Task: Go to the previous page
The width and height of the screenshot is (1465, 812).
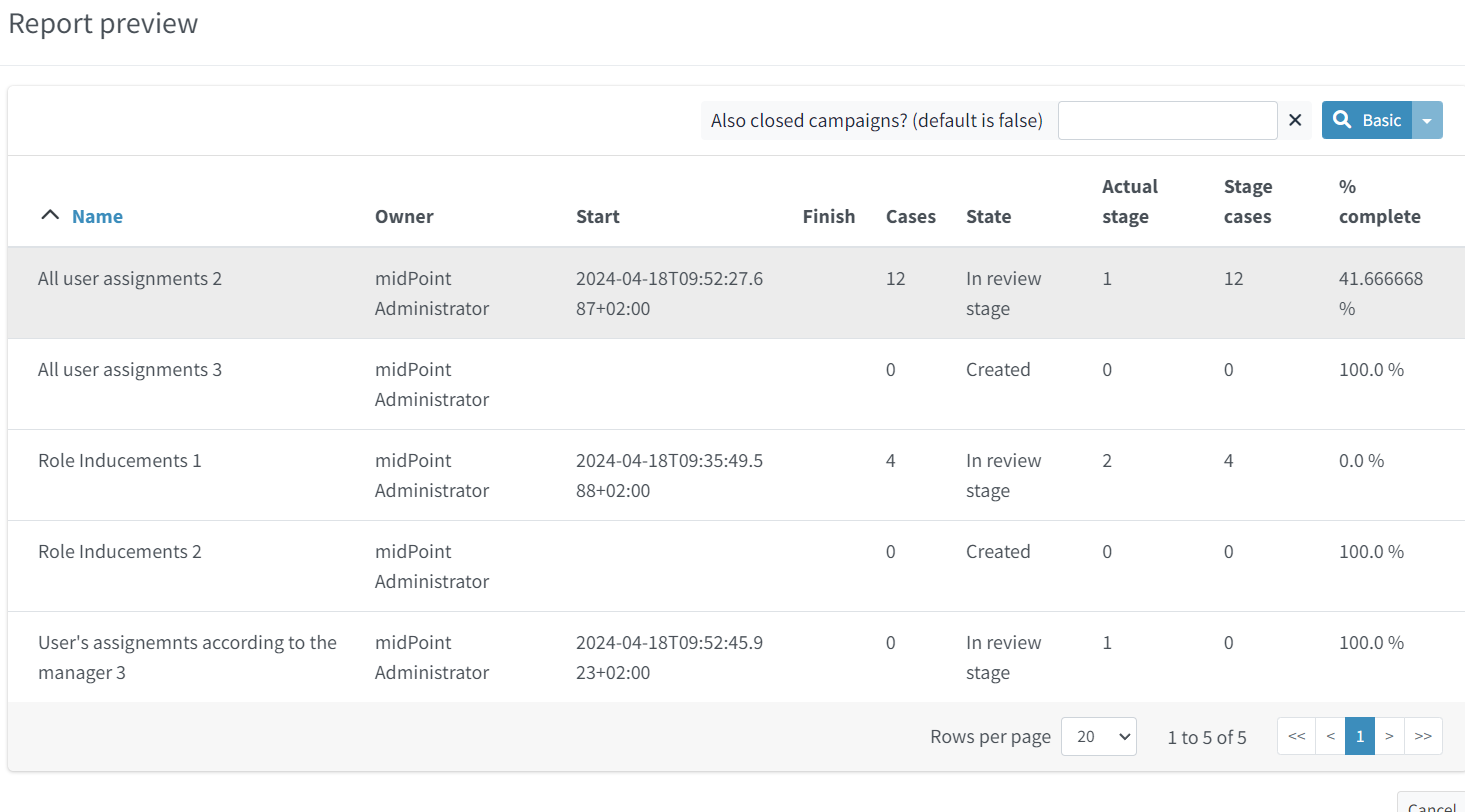Action: coord(1330,736)
